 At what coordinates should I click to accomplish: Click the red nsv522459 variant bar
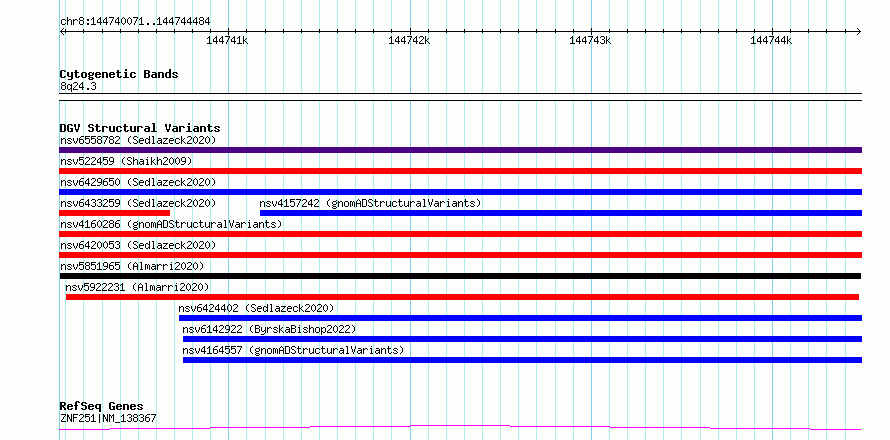click(x=460, y=171)
